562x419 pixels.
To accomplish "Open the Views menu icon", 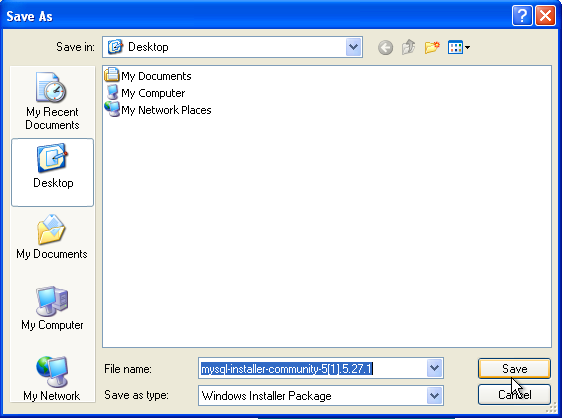I will click(x=459, y=47).
